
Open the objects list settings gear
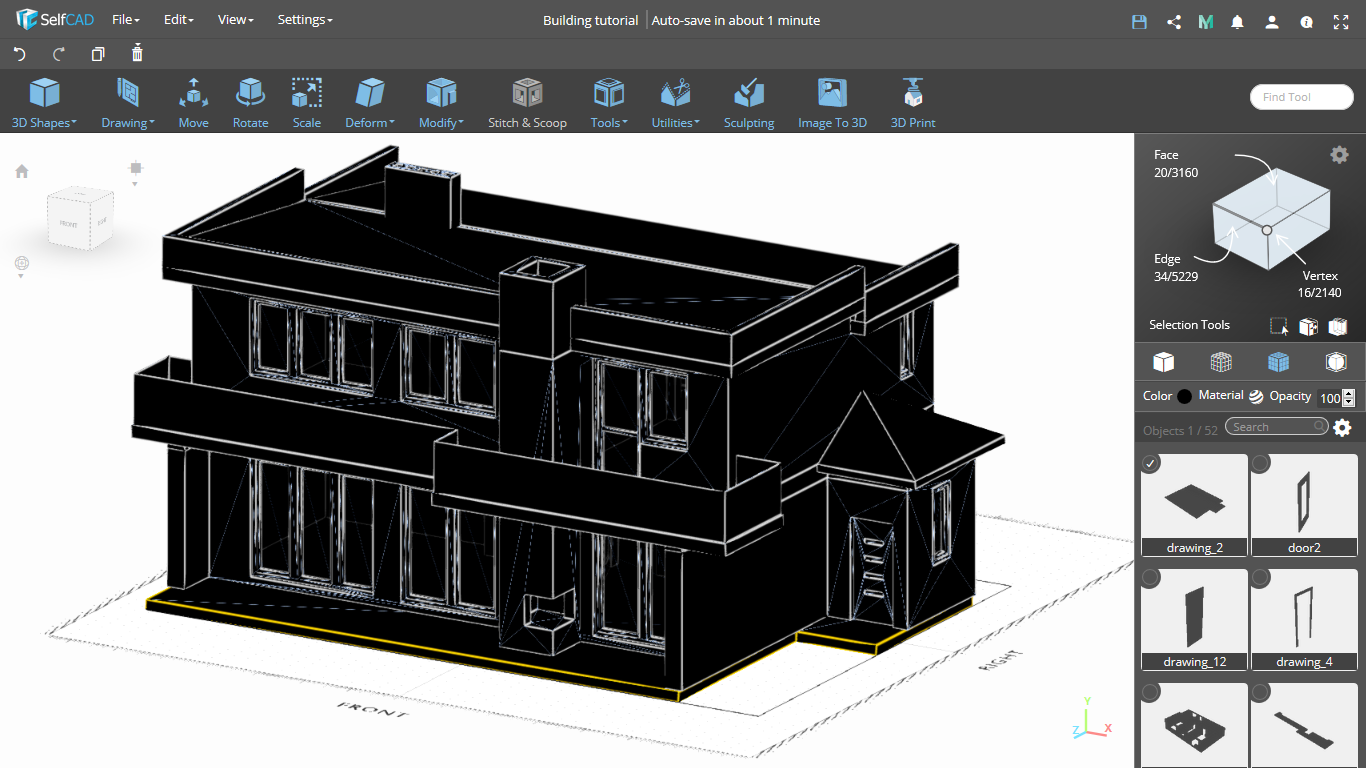[1342, 428]
